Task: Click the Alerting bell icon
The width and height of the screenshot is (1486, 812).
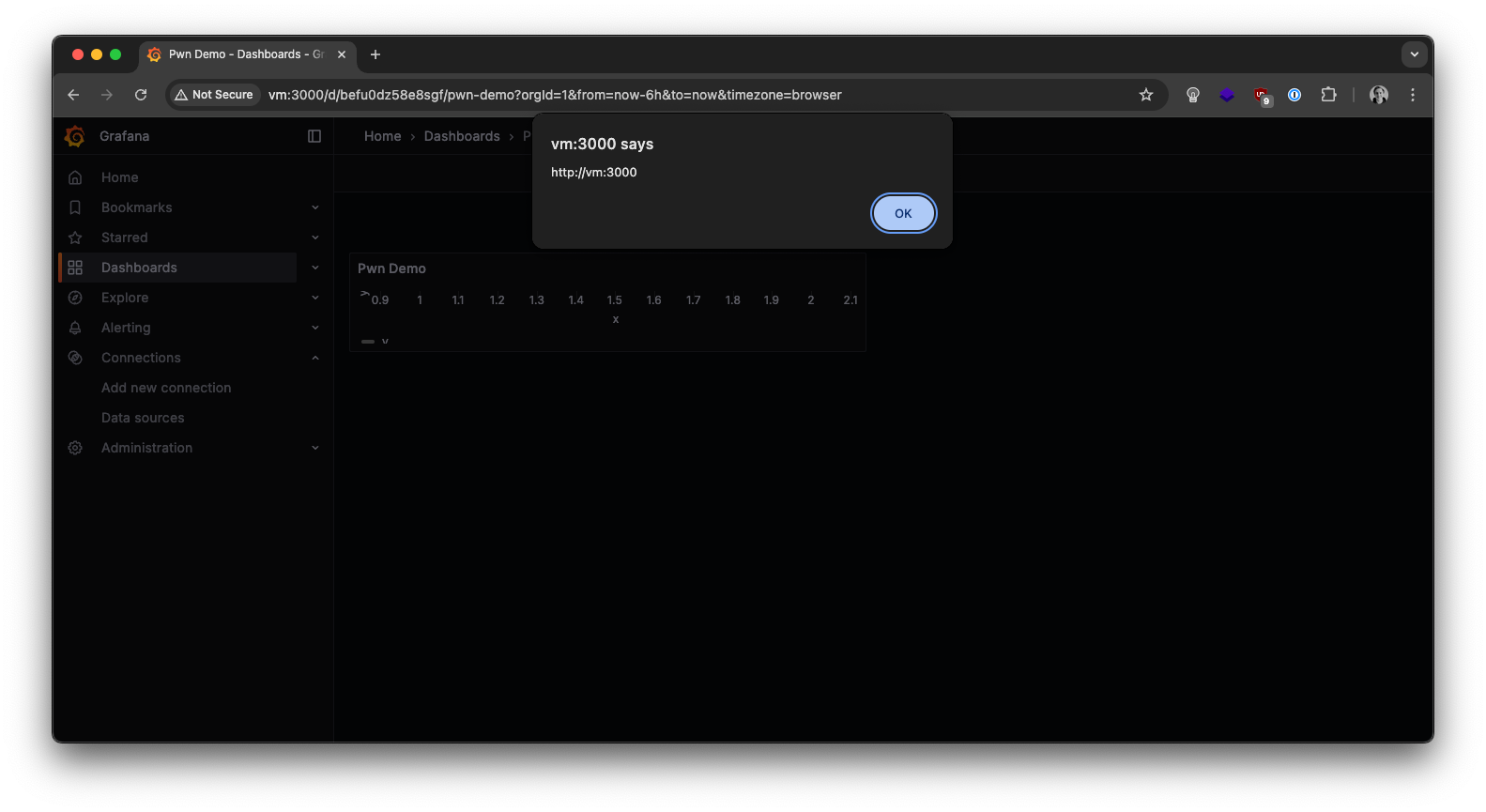Action: tap(75, 328)
